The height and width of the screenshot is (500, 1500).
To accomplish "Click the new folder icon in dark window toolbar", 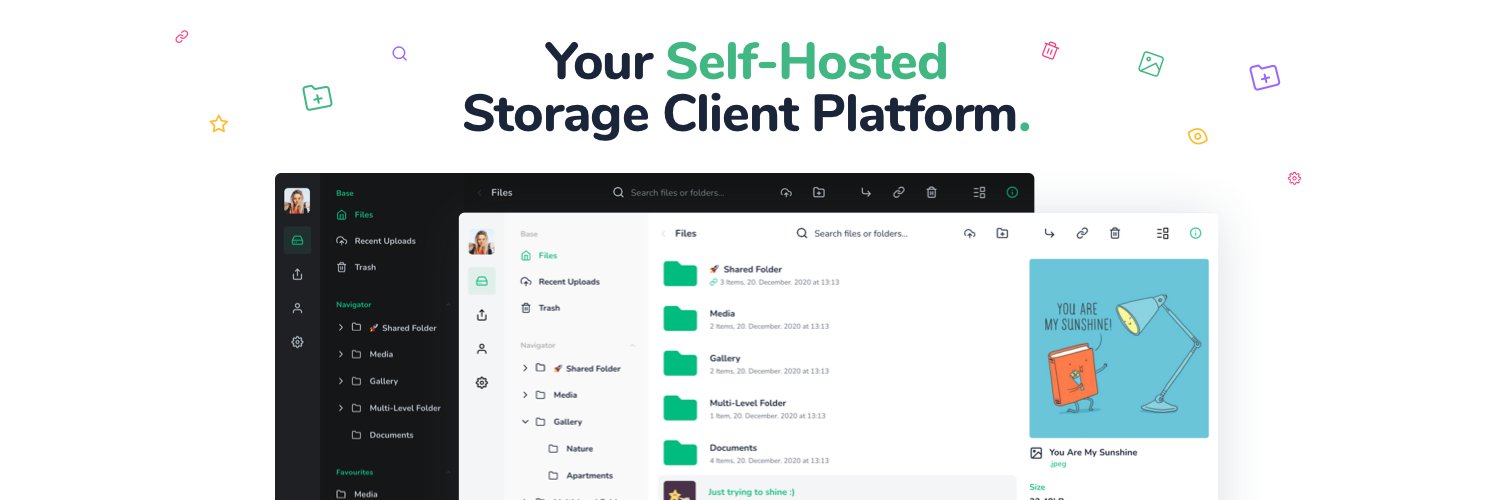I will coord(819,192).
